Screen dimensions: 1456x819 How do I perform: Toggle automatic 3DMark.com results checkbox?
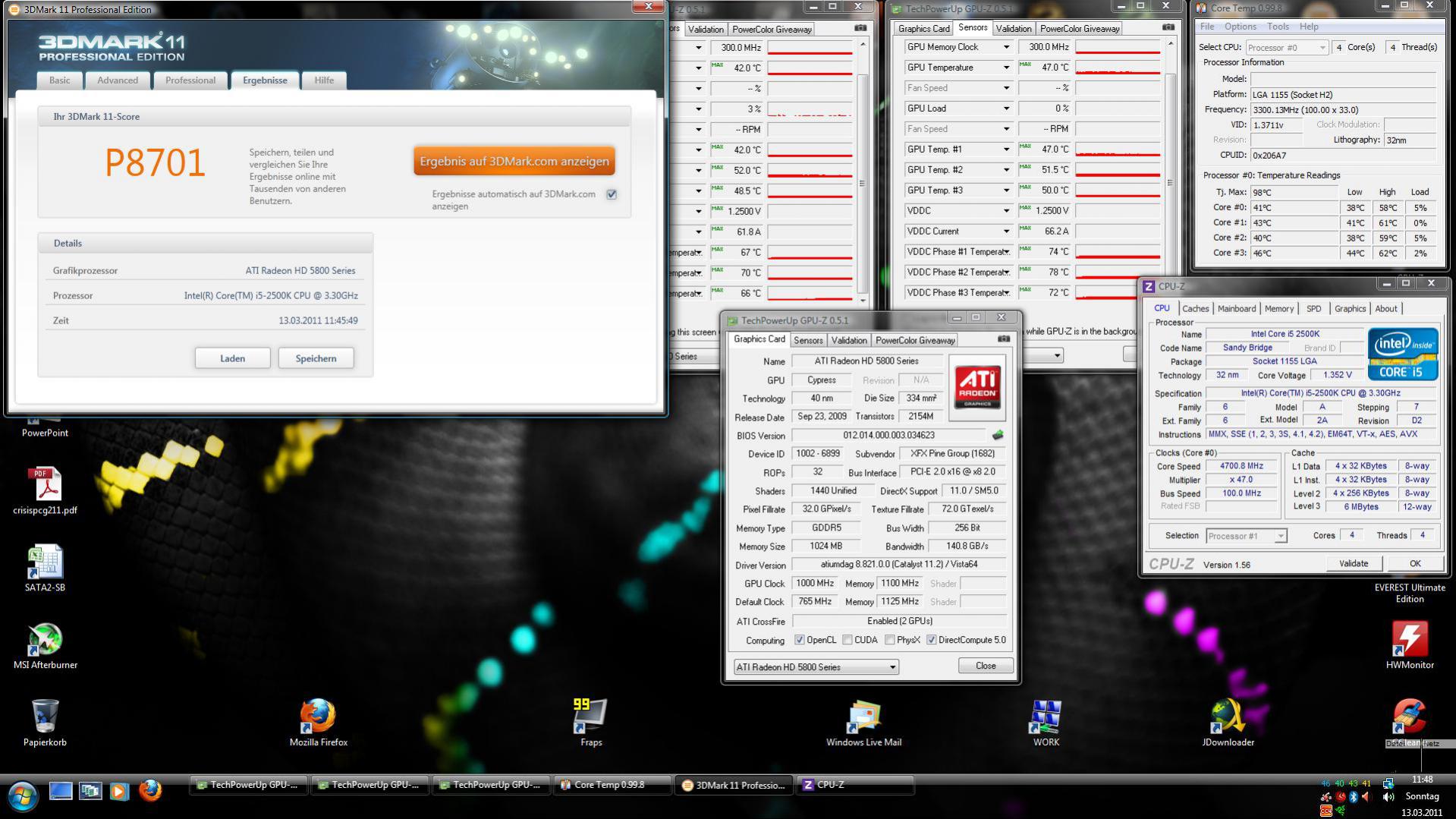coord(612,194)
